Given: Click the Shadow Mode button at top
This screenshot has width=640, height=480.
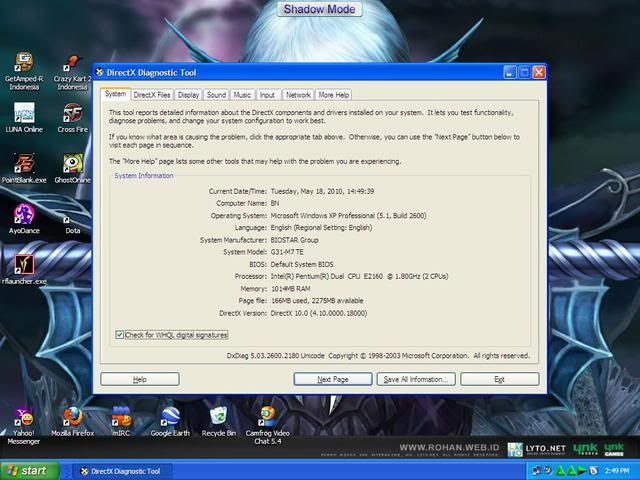Looking at the screenshot, I should tap(320, 9).
